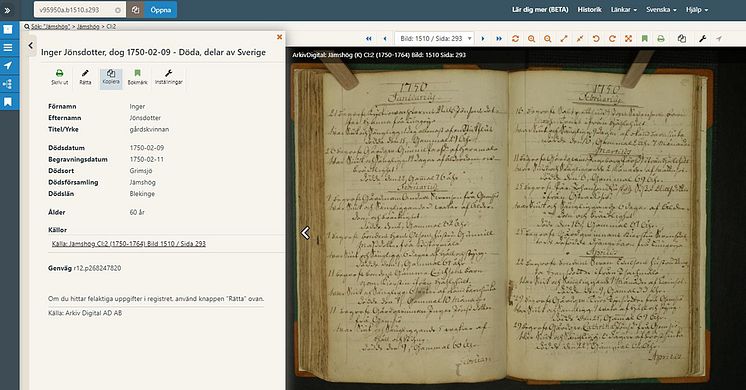The width and height of the screenshot is (746, 390).
Task: Click the Skriv ut print button in record panel
Action: pos(59,77)
